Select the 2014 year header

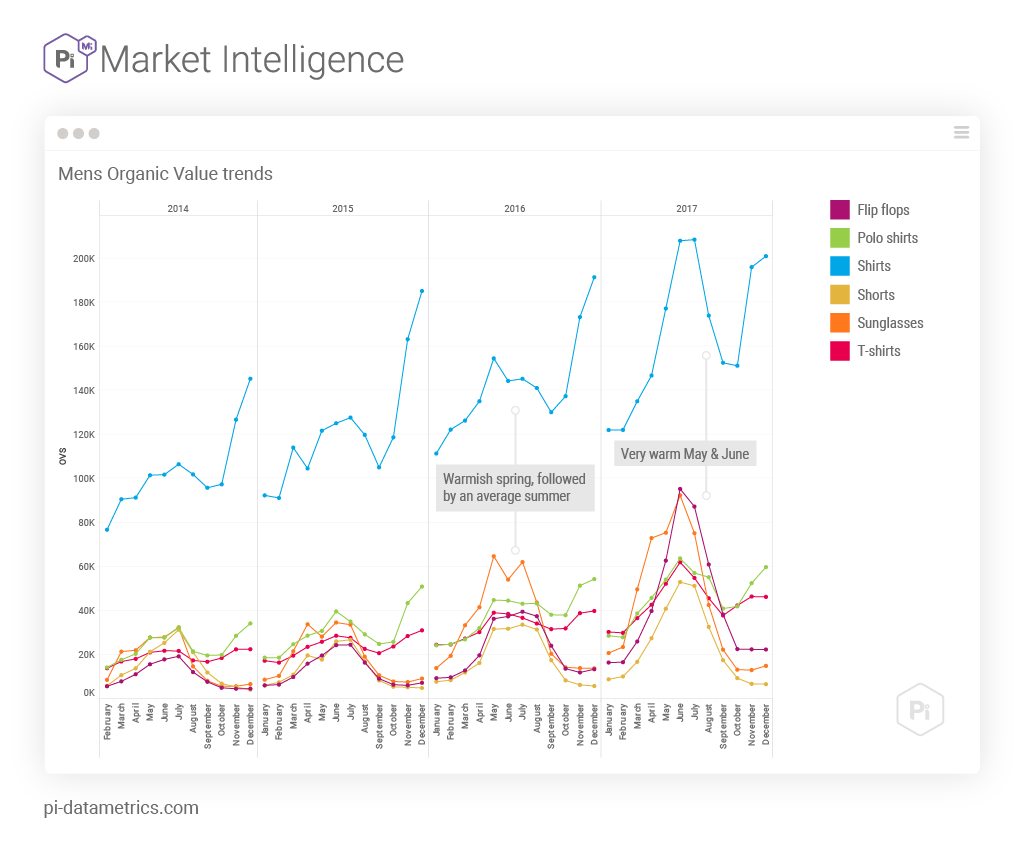tap(178, 209)
